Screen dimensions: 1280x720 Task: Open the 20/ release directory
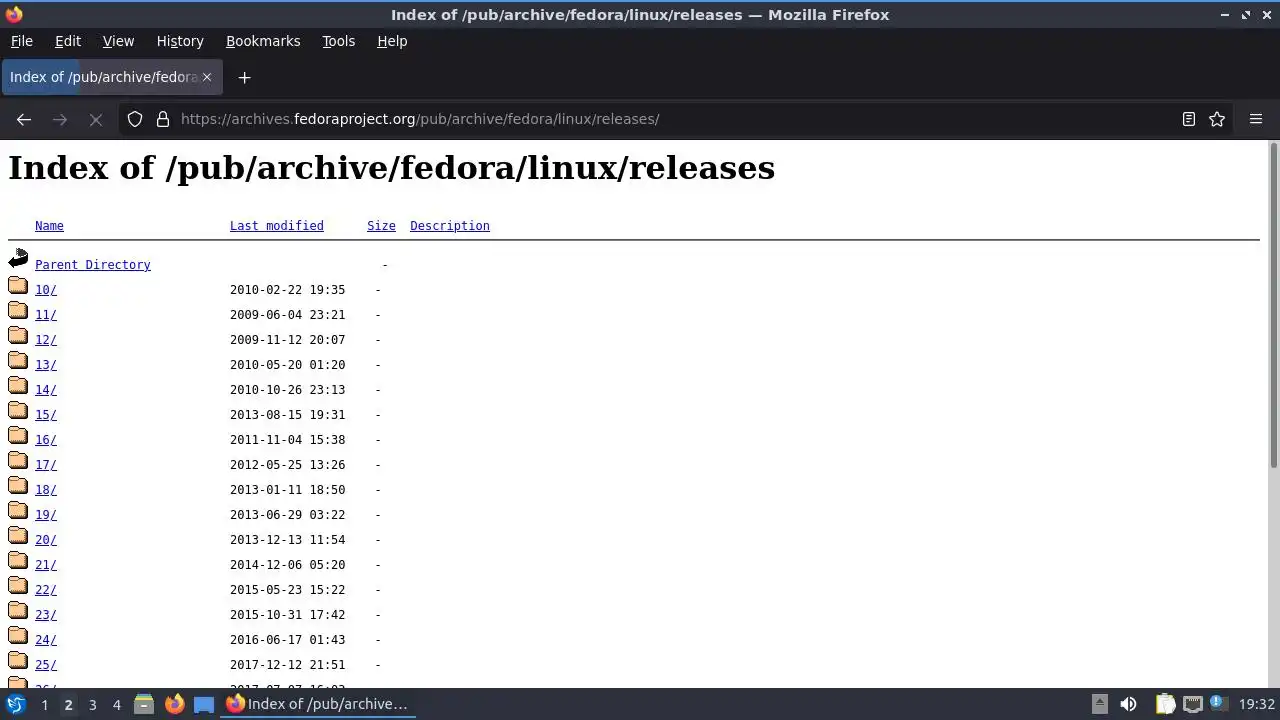[46, 540]
